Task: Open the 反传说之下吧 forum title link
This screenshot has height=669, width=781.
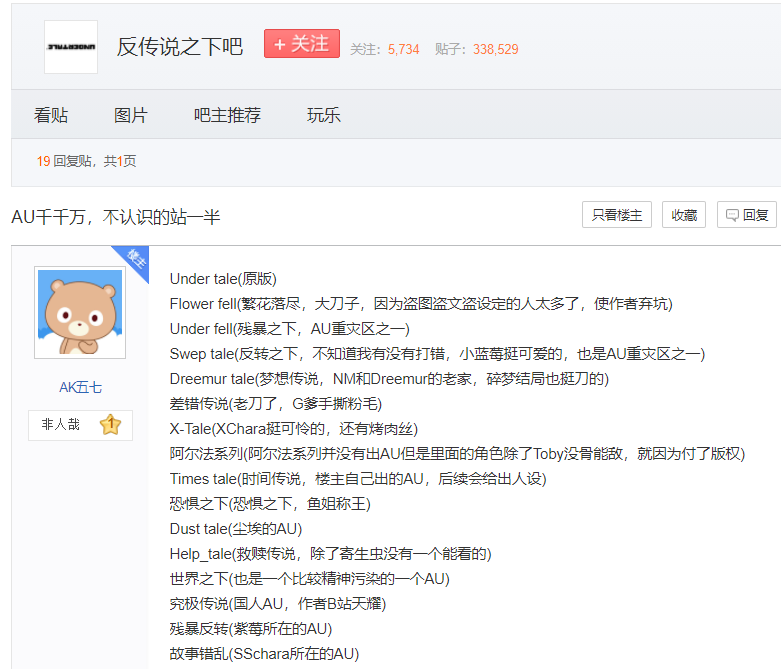Action: 180,47
